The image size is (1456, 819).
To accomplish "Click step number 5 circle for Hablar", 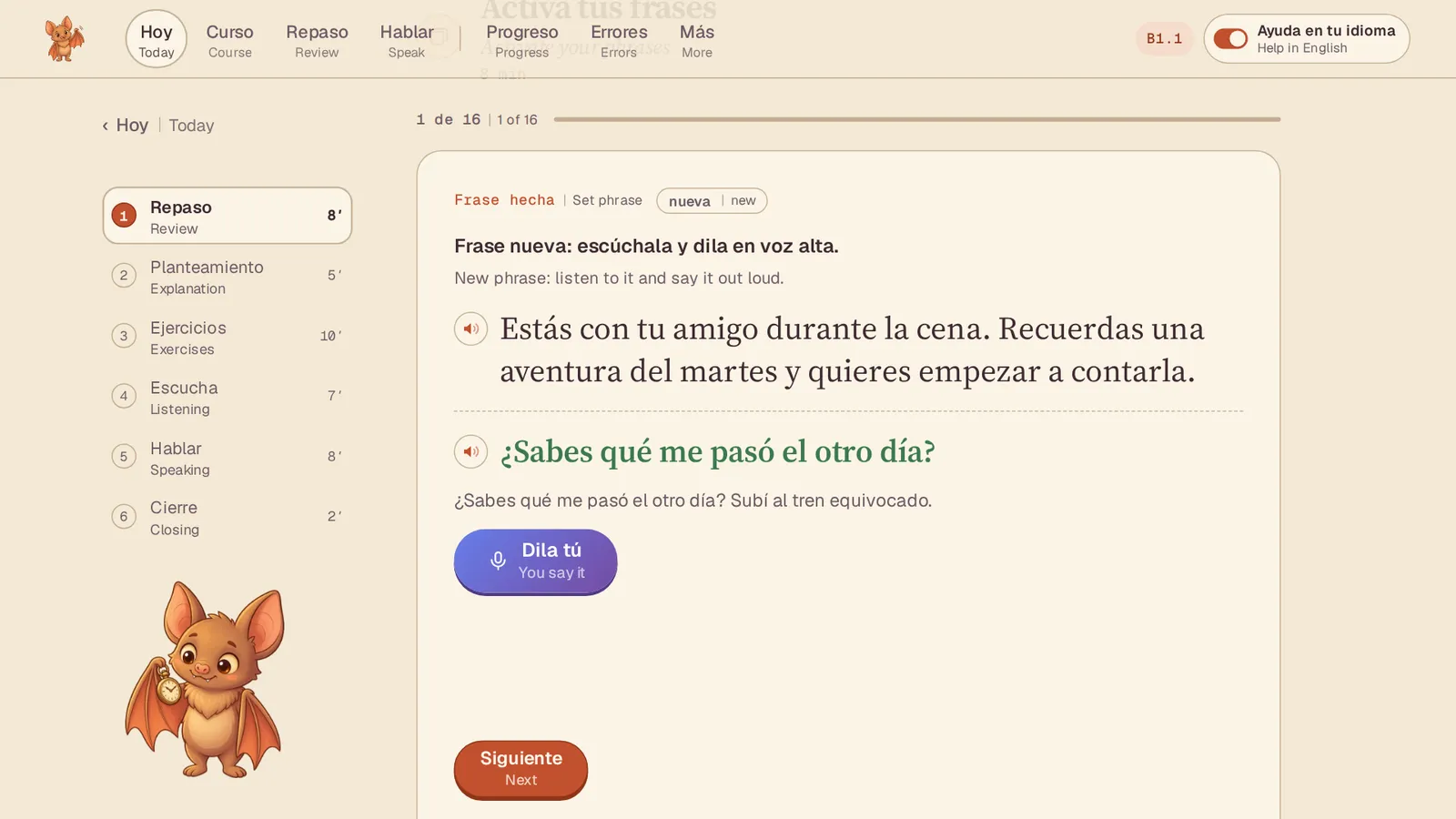I will click(x=124, y=456).
